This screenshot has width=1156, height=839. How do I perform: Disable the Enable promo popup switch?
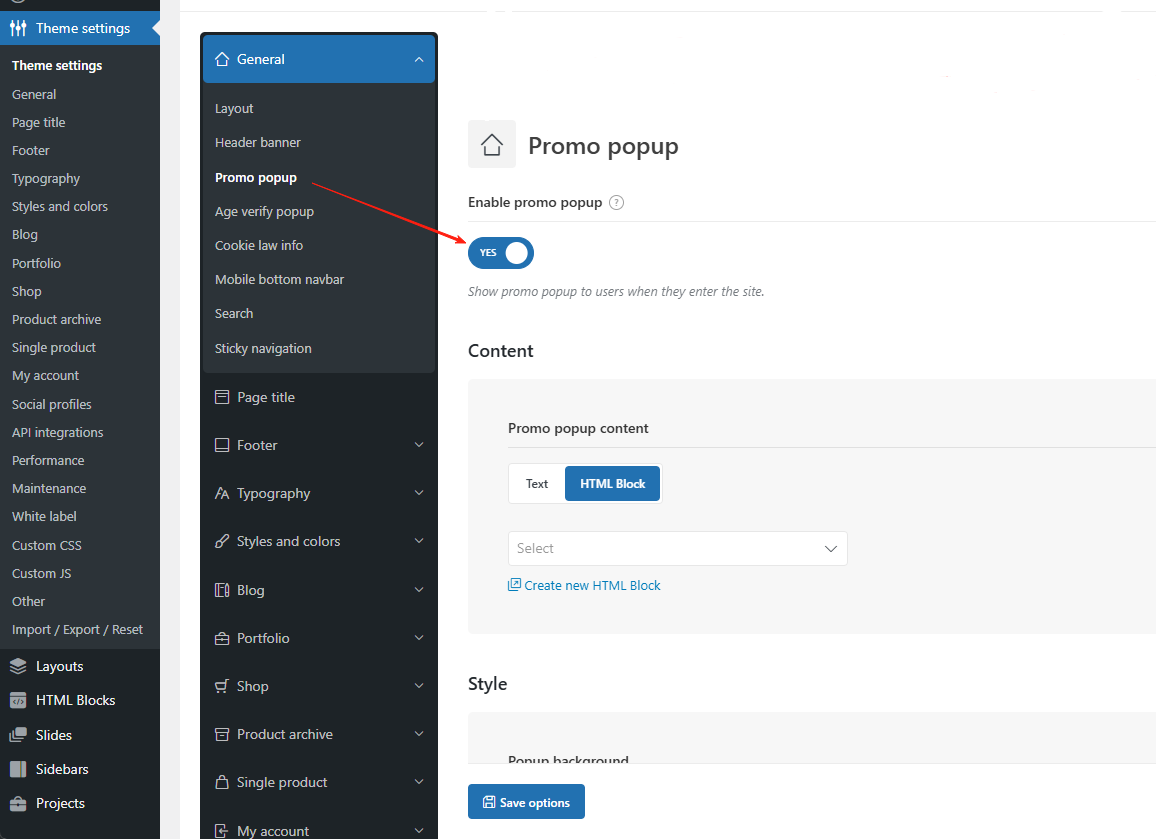501,253
